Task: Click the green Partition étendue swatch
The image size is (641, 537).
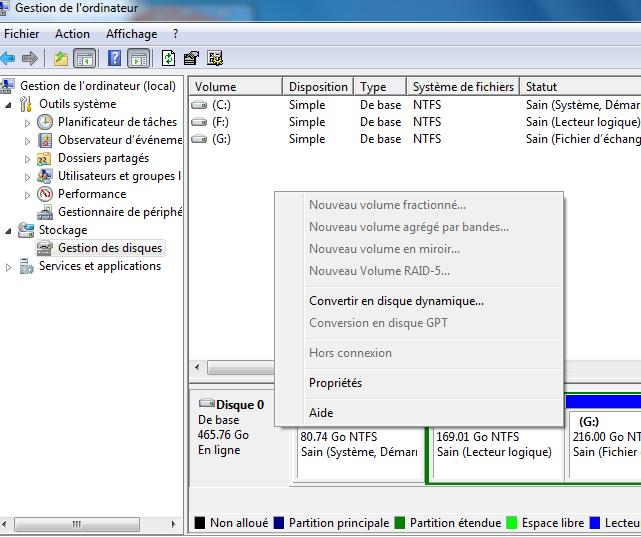Action: [399, 523]
